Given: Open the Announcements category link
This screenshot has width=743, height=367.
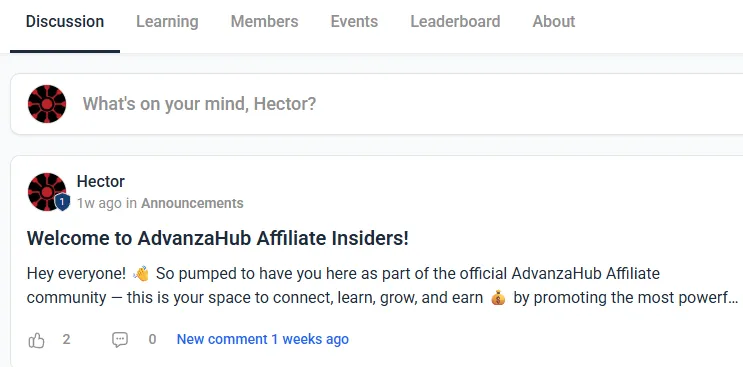Looking at the screenshot, I should click(192, 203).
